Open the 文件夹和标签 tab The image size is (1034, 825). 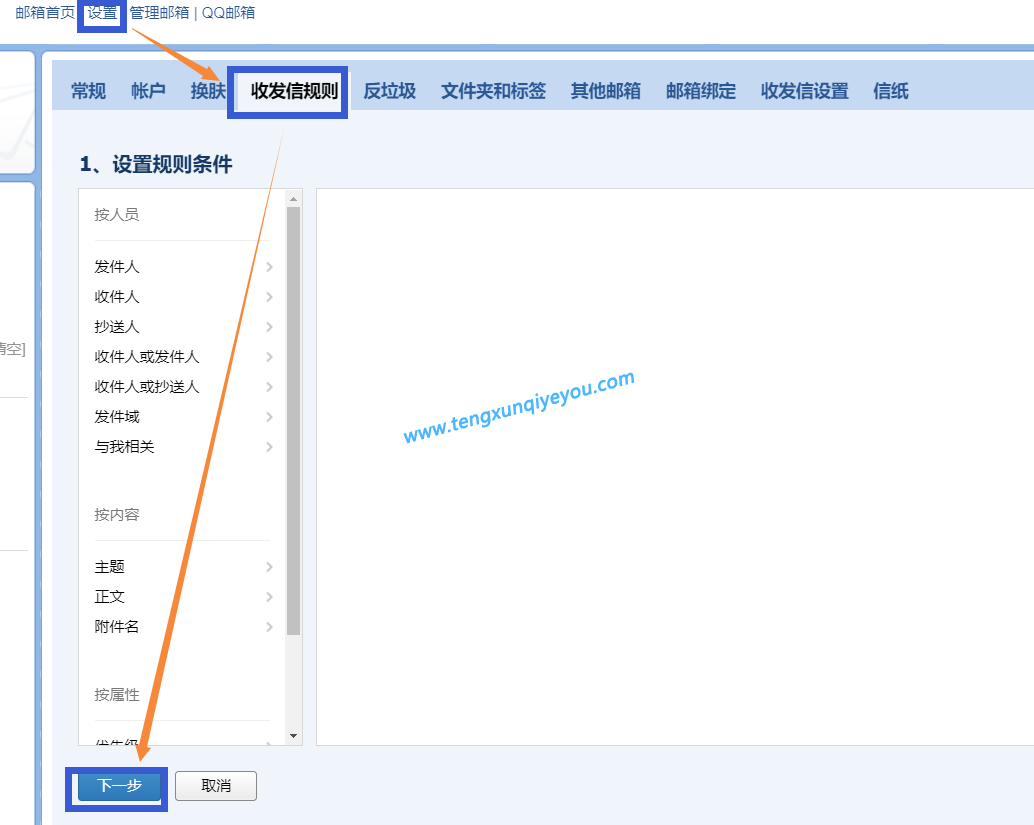[x=493, y=91]
